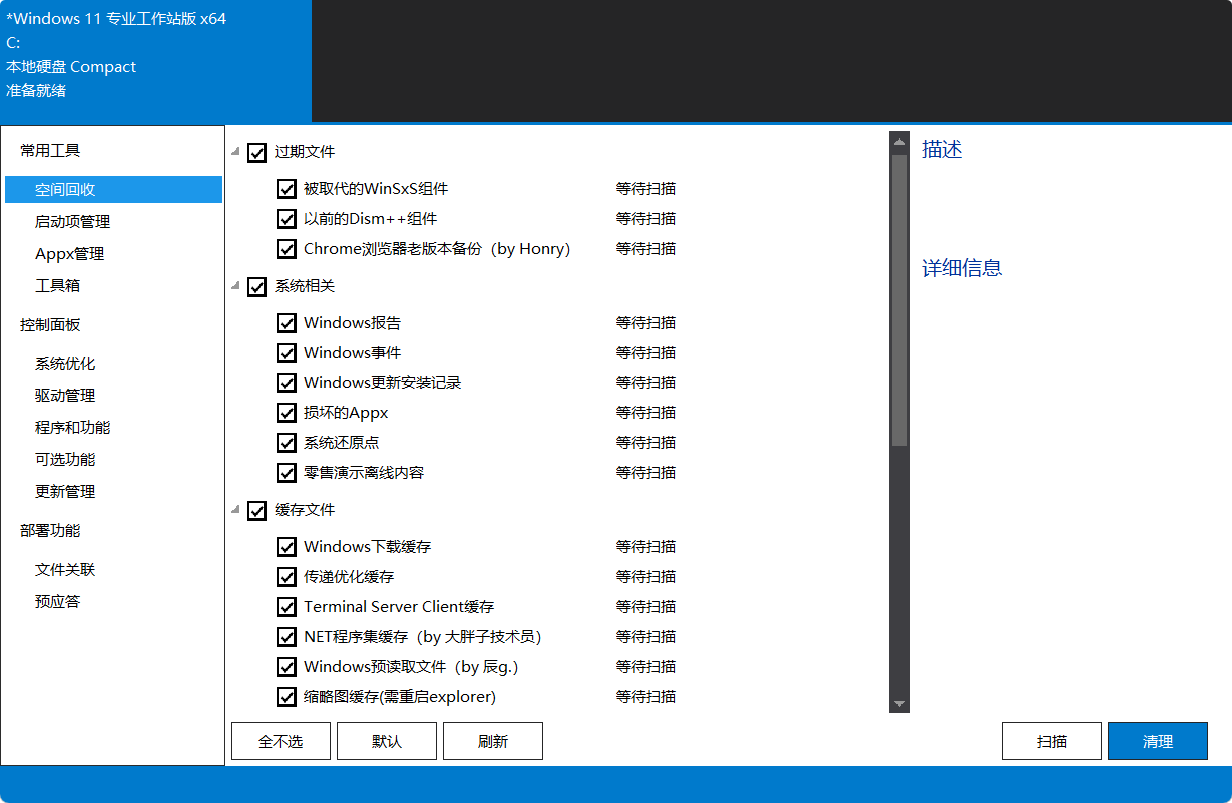The height and width of the screenshot is (803, 1232).
Task: Click the 全不选 button
Action: coord(280,741)
